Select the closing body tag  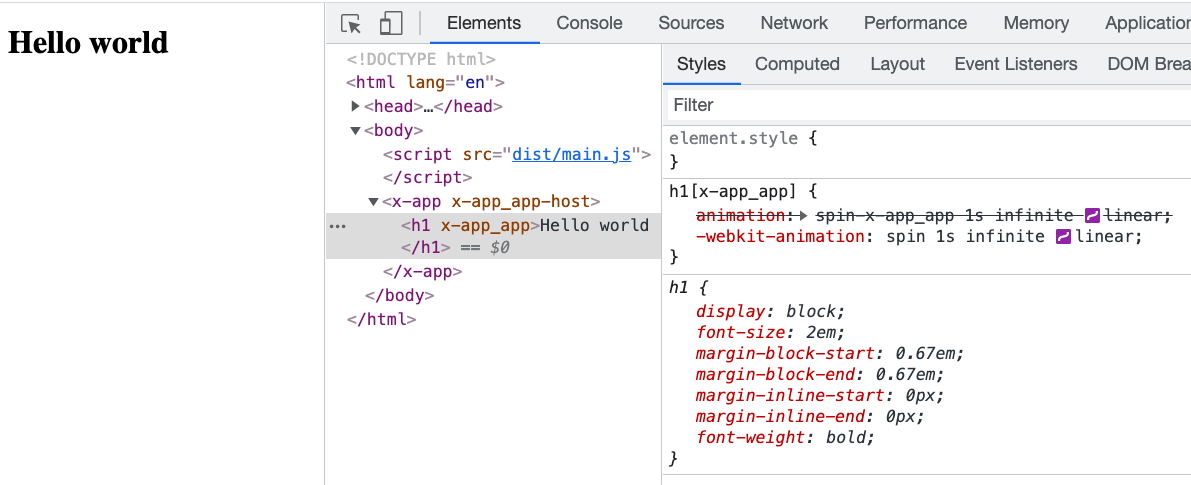click(400, 295)
